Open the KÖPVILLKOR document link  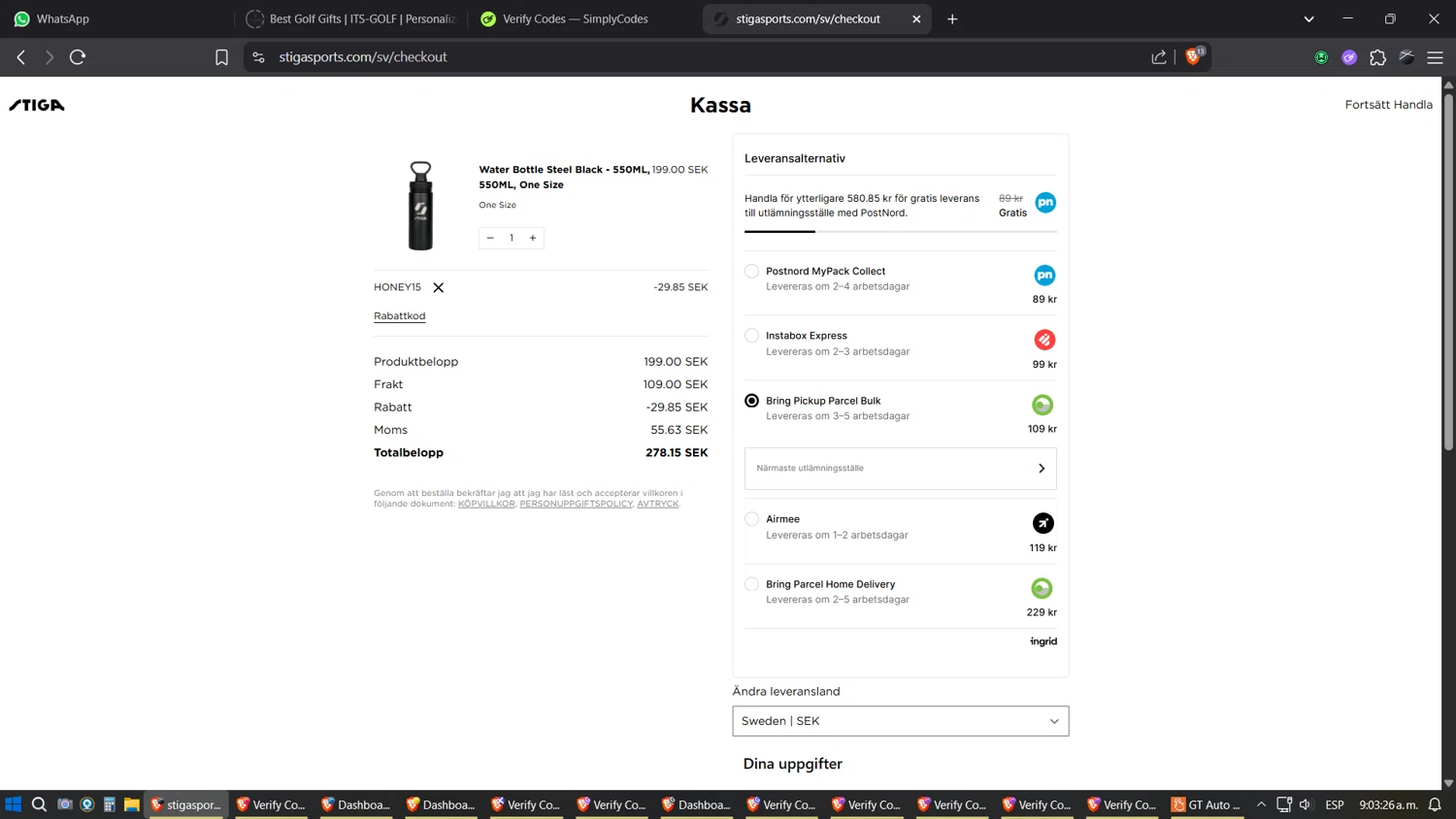[x=486, y=504]
